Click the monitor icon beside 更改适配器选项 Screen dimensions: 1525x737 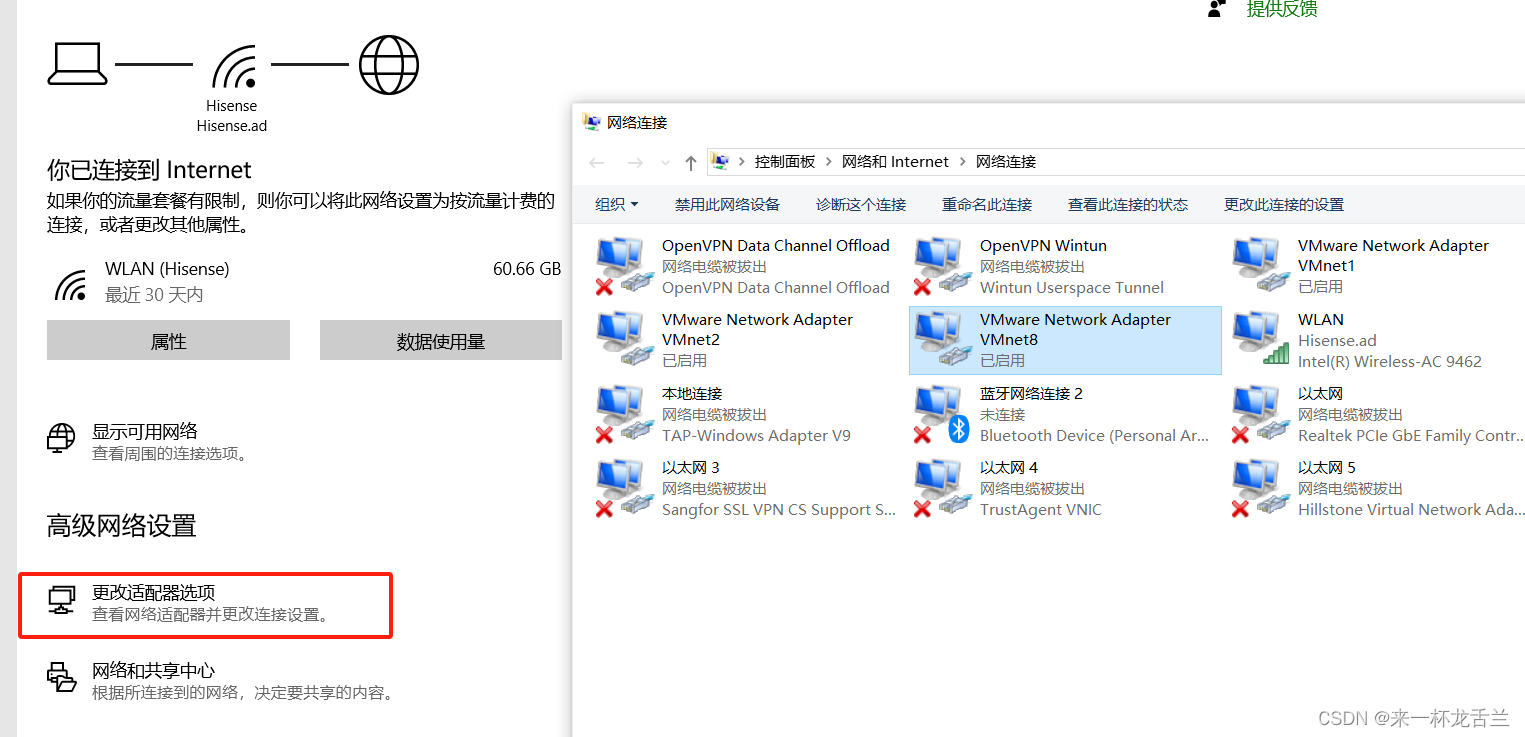pyautogui.click(x=62, y=600)
